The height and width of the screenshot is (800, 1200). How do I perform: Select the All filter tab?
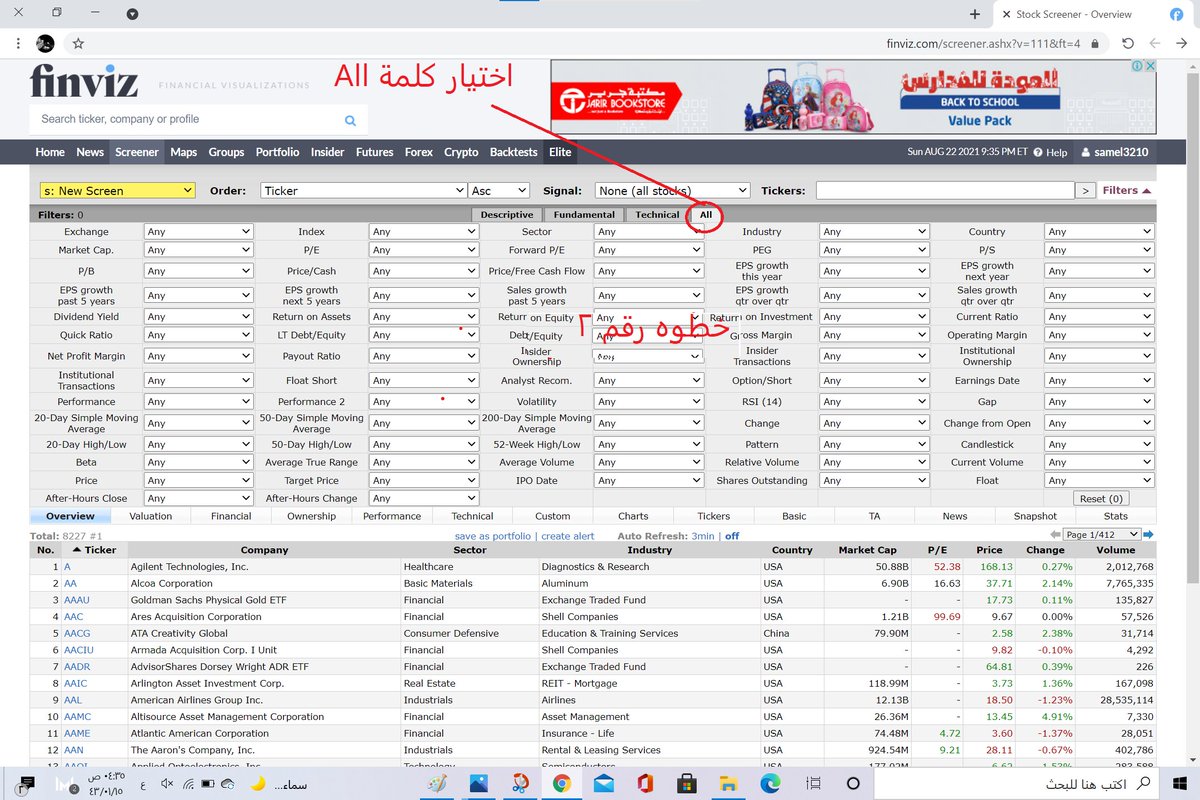(706, 215)
